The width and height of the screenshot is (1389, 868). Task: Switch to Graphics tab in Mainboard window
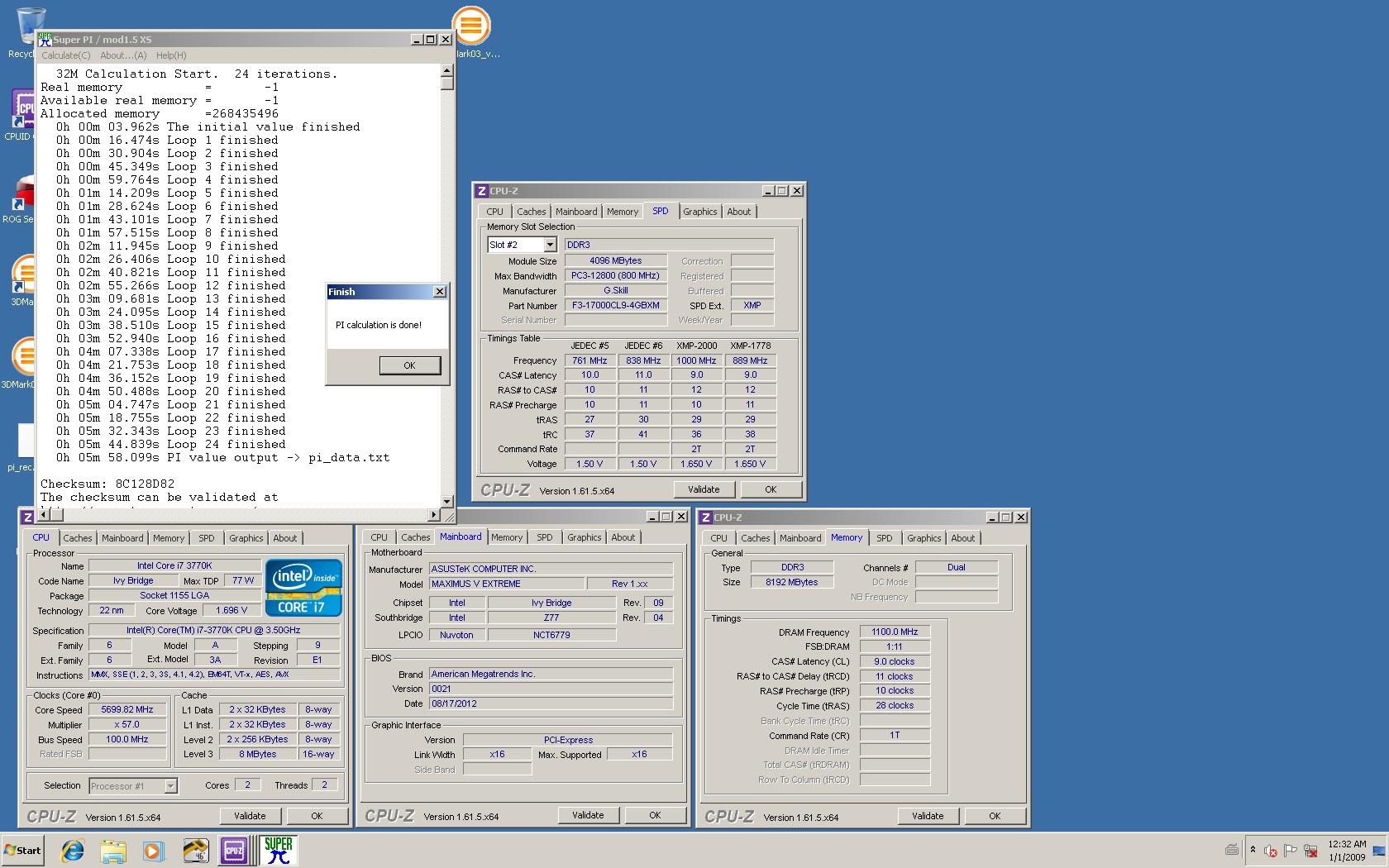[585, 537]
